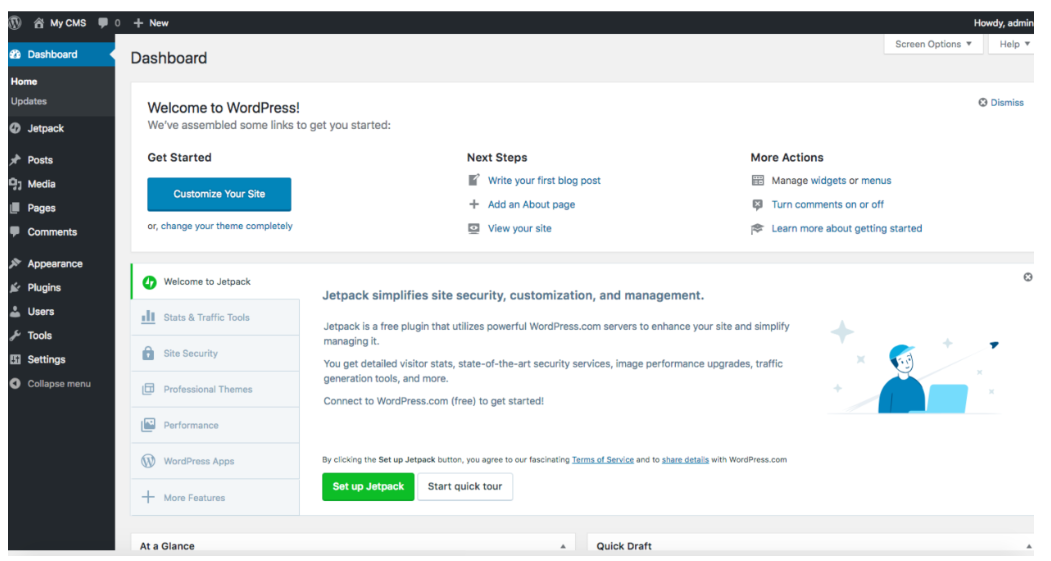1051x561 pixels.
Task: Click the WordPress Apps logo icon
Action: click(x=148, y=461)
